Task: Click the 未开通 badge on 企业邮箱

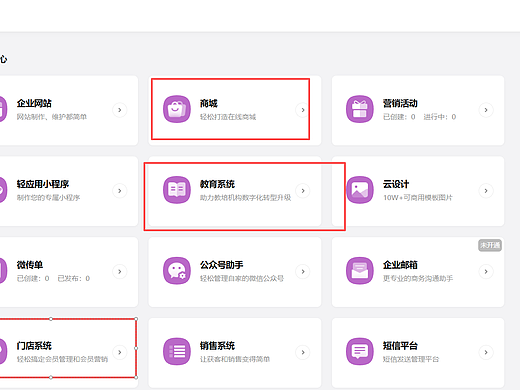Action: coord(490,245)
